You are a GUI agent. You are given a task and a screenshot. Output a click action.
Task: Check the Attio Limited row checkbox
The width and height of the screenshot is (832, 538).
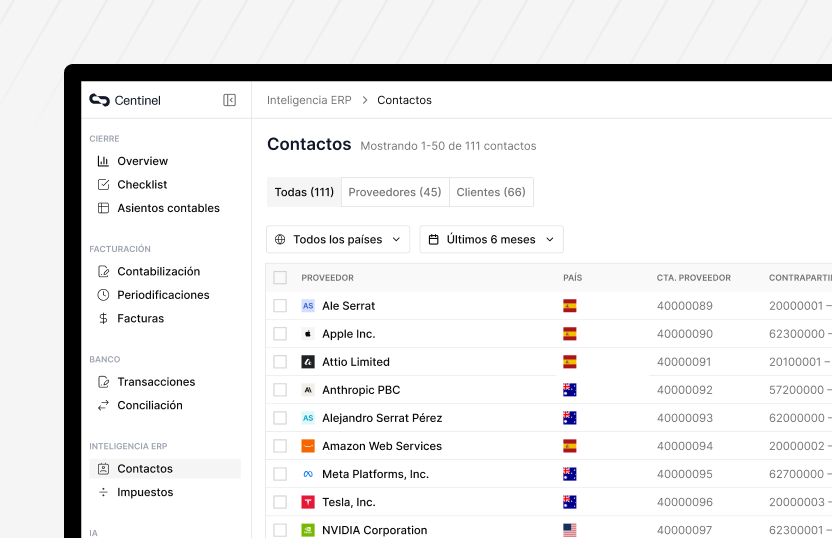point(280,362)
